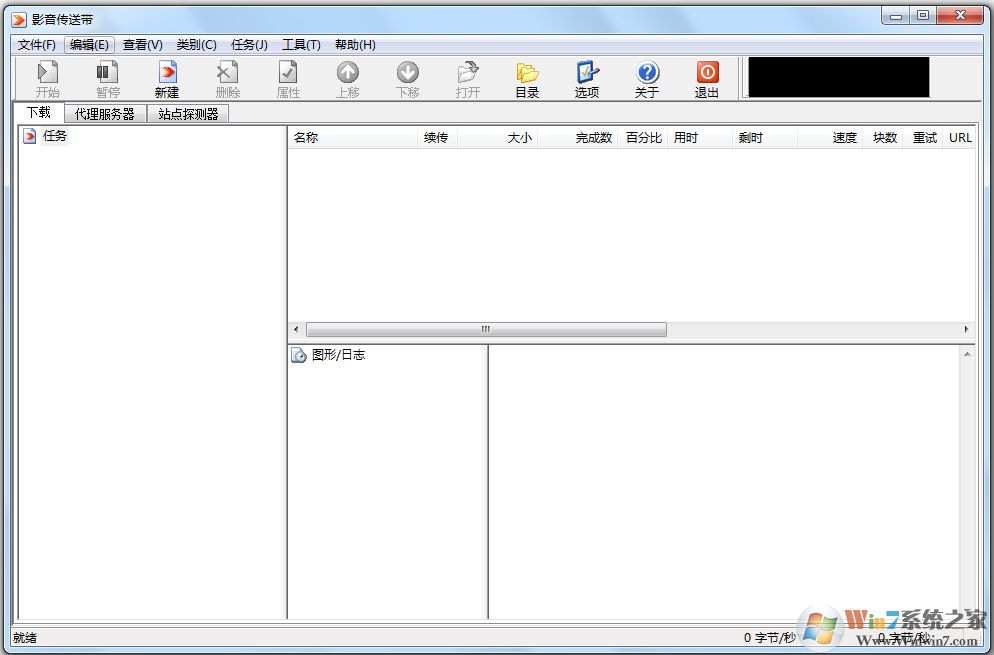This screenshot has width=994, height=655.
Task: Select the 新建 new task icon
Action: tap(166, 78)
